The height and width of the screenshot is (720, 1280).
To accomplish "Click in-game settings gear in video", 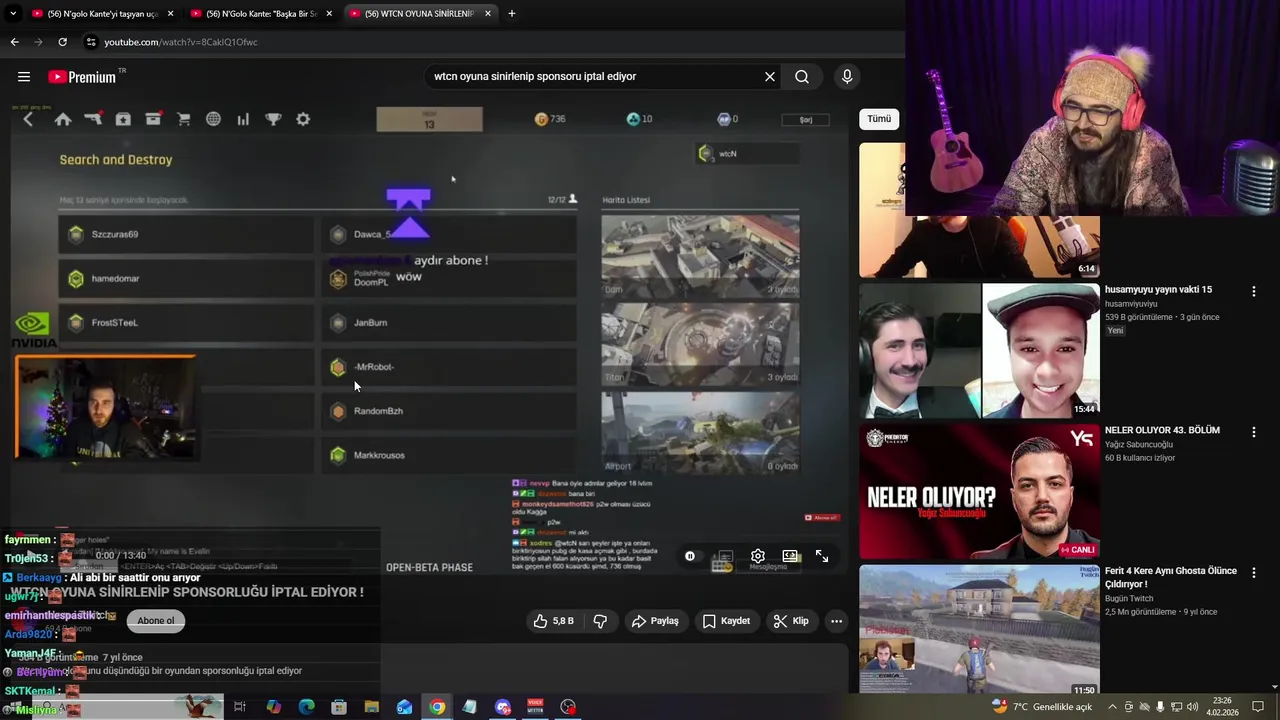I will 303,119.
